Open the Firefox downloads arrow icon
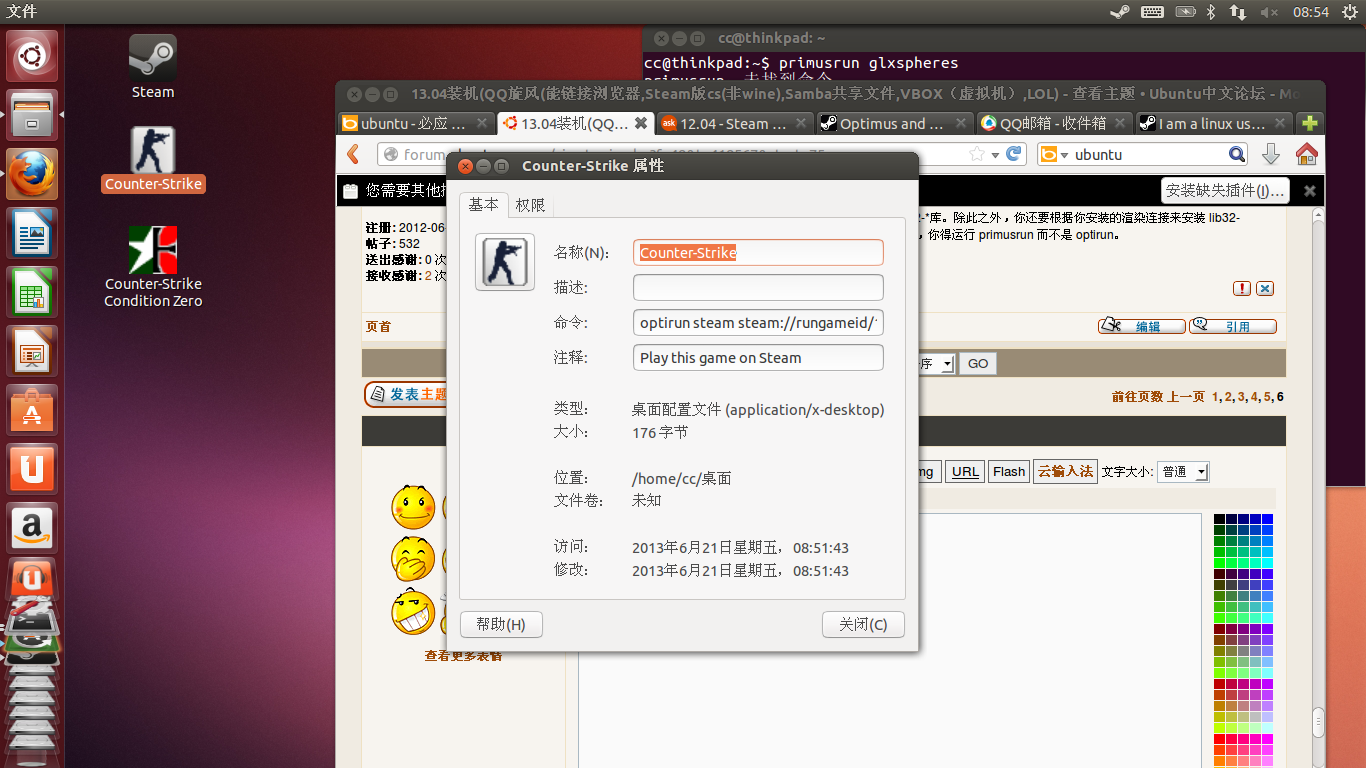Viewport: 1366px width, 768px height. pos(1271,154)
